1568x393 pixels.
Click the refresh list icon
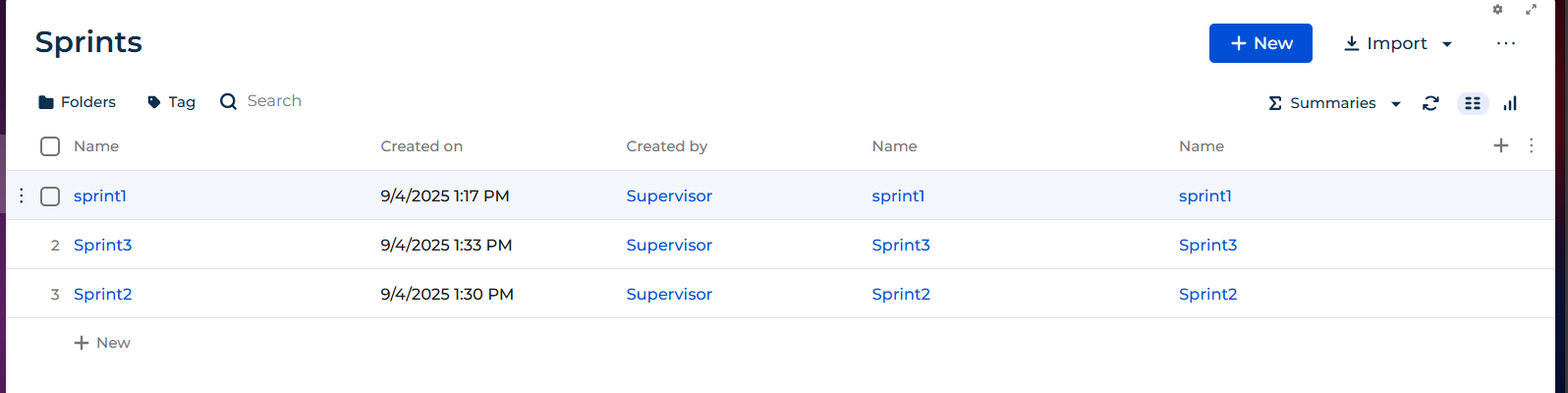[1430, 103]
